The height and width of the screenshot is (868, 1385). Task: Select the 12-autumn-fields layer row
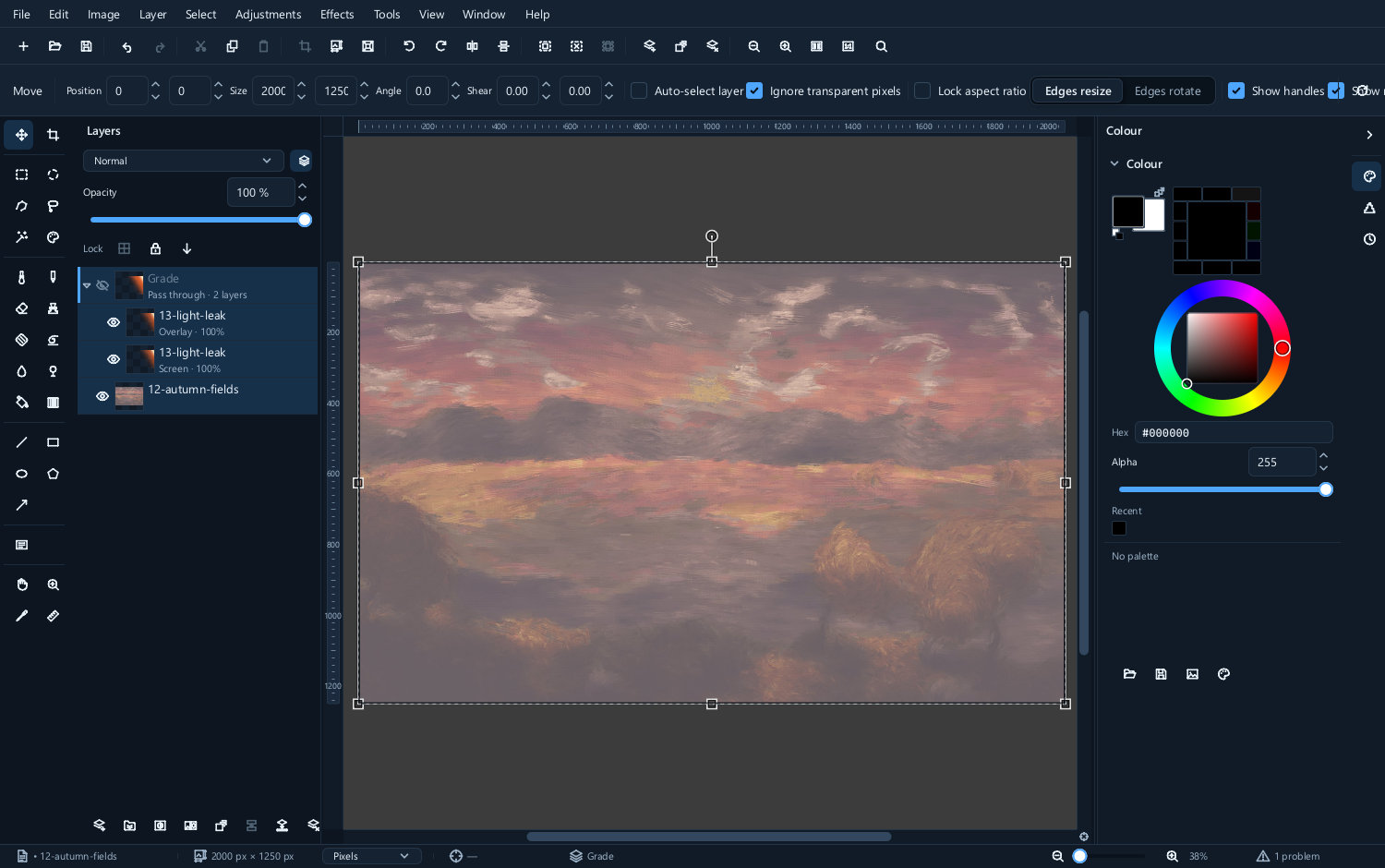[198, 396]
